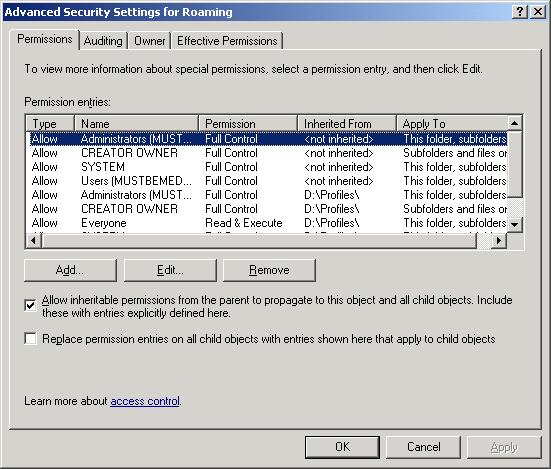Check Replace permission entries on child objects
This screenshot has height=469, width=551.
click(30, 339)
